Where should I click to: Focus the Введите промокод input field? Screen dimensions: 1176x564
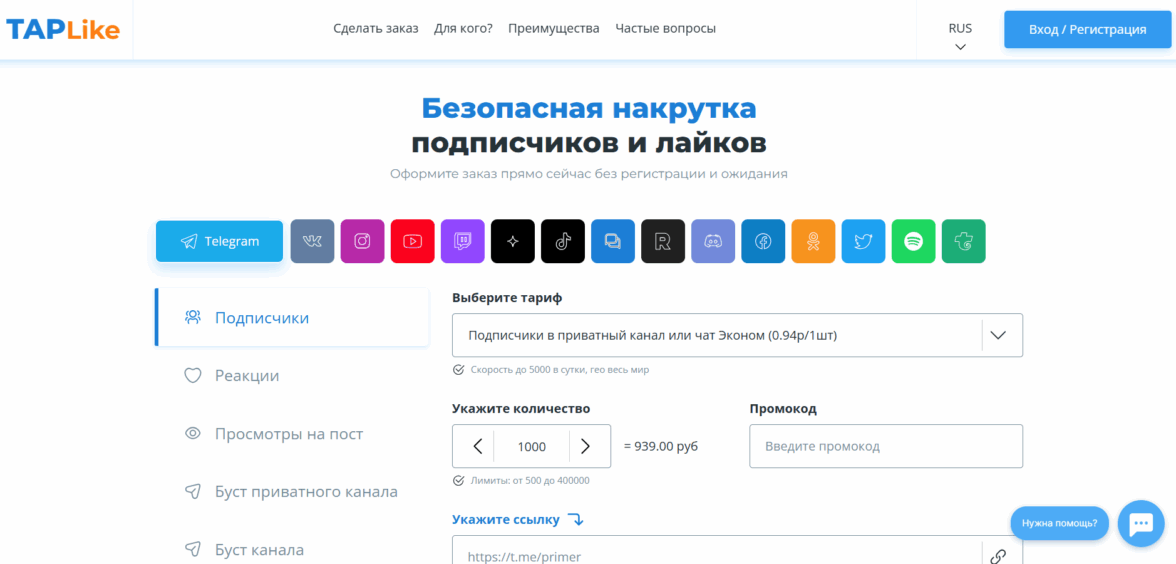[x=885, y=446]
